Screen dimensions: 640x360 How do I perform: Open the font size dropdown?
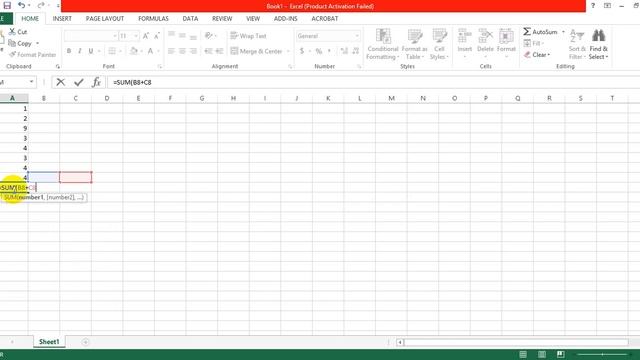[x=136, y=36]
